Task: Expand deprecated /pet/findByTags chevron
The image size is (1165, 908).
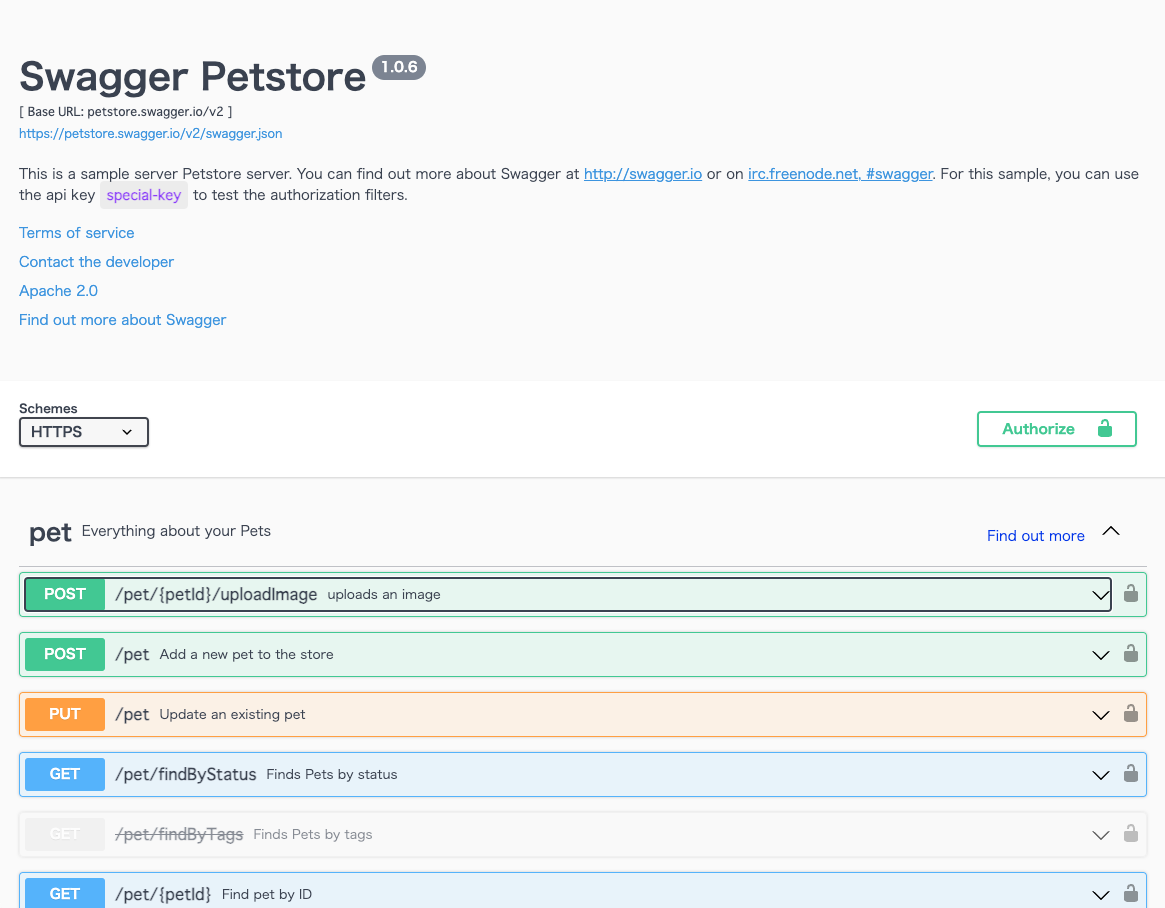Action: tap(1100, 836)
